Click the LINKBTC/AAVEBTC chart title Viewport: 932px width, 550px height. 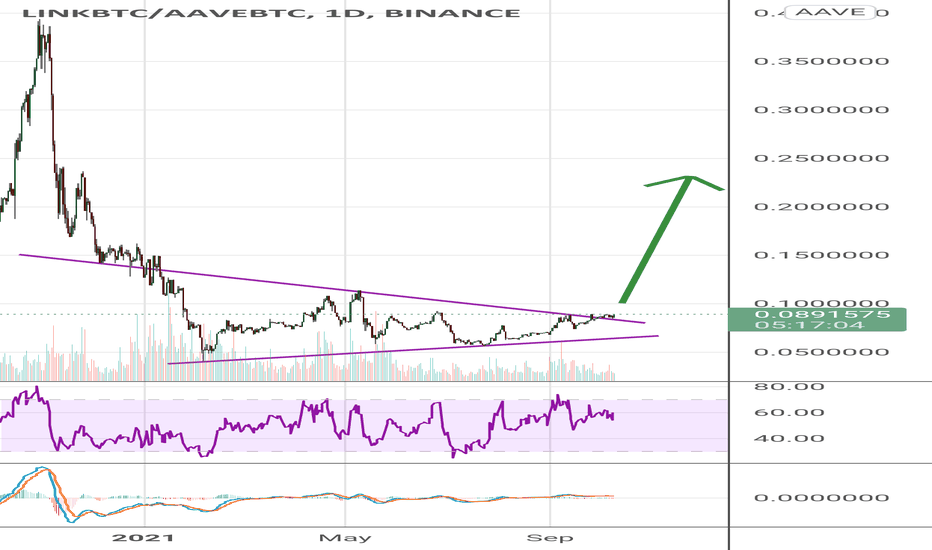tap(270, 12)
